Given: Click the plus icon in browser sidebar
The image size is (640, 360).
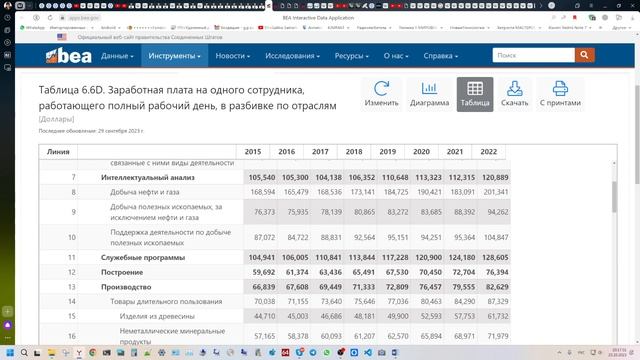Looking at the screenshot, I should click(x=7, y=311).
